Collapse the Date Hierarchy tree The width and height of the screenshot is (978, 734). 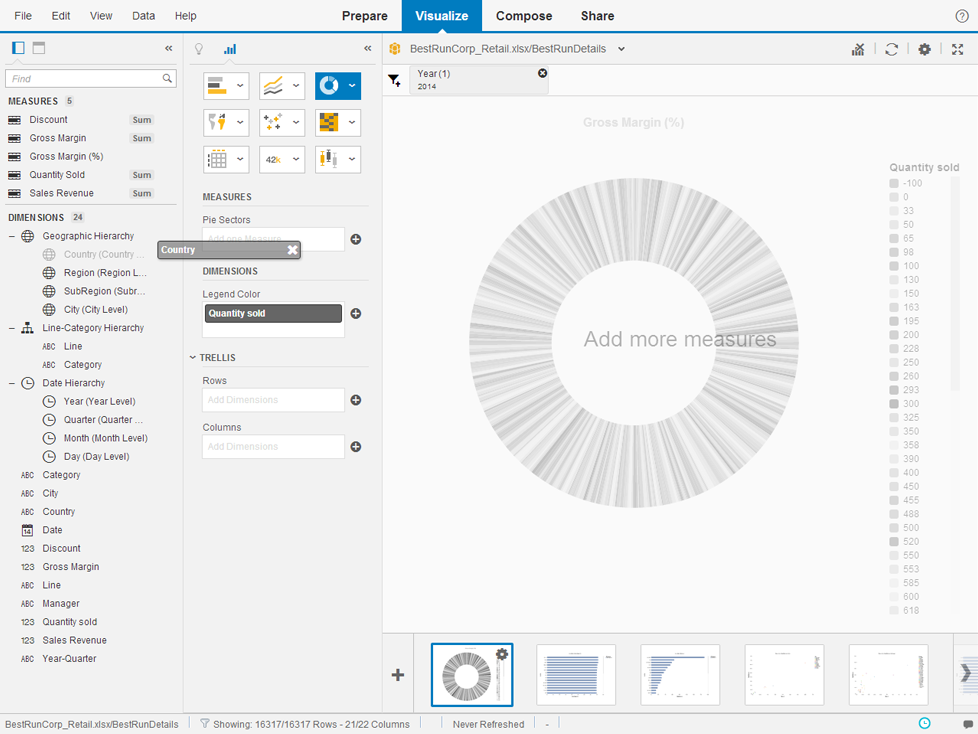click(12, 383)
